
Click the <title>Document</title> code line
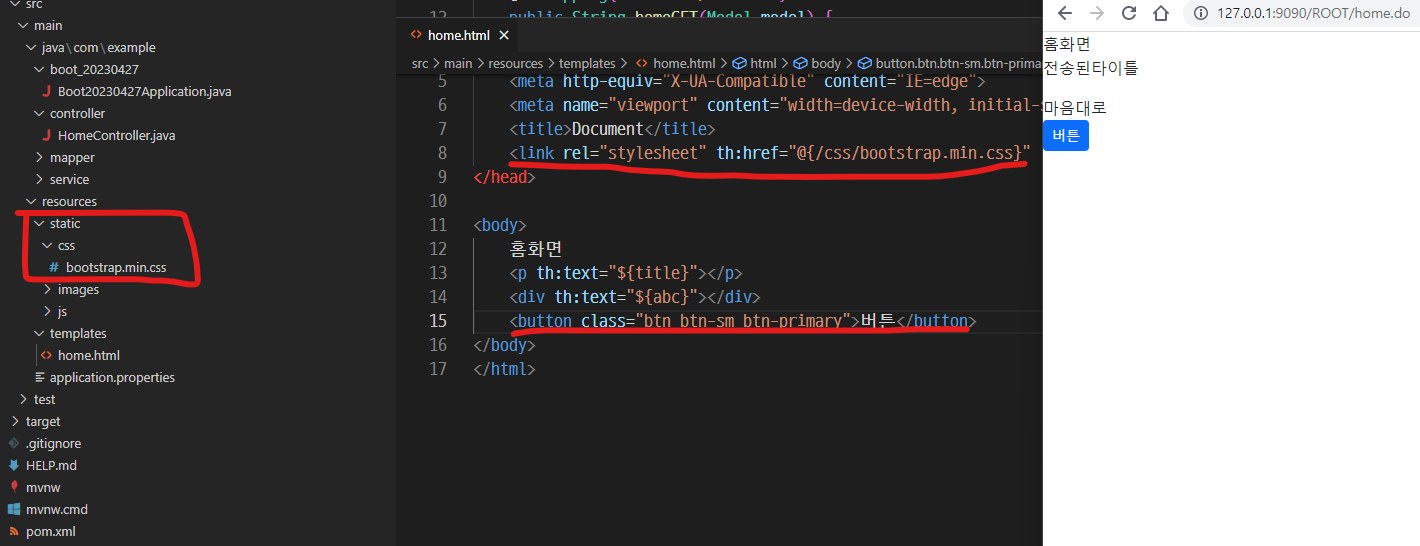click(612, 129)
